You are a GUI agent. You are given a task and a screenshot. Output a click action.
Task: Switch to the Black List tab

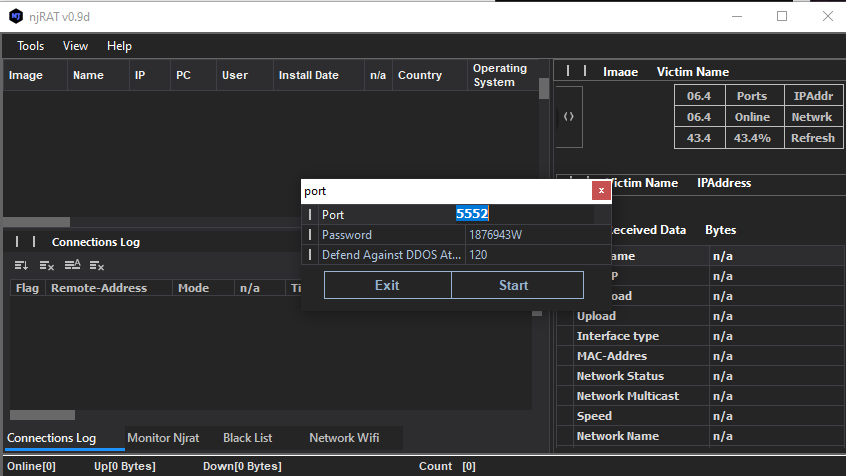pos(248,438)
